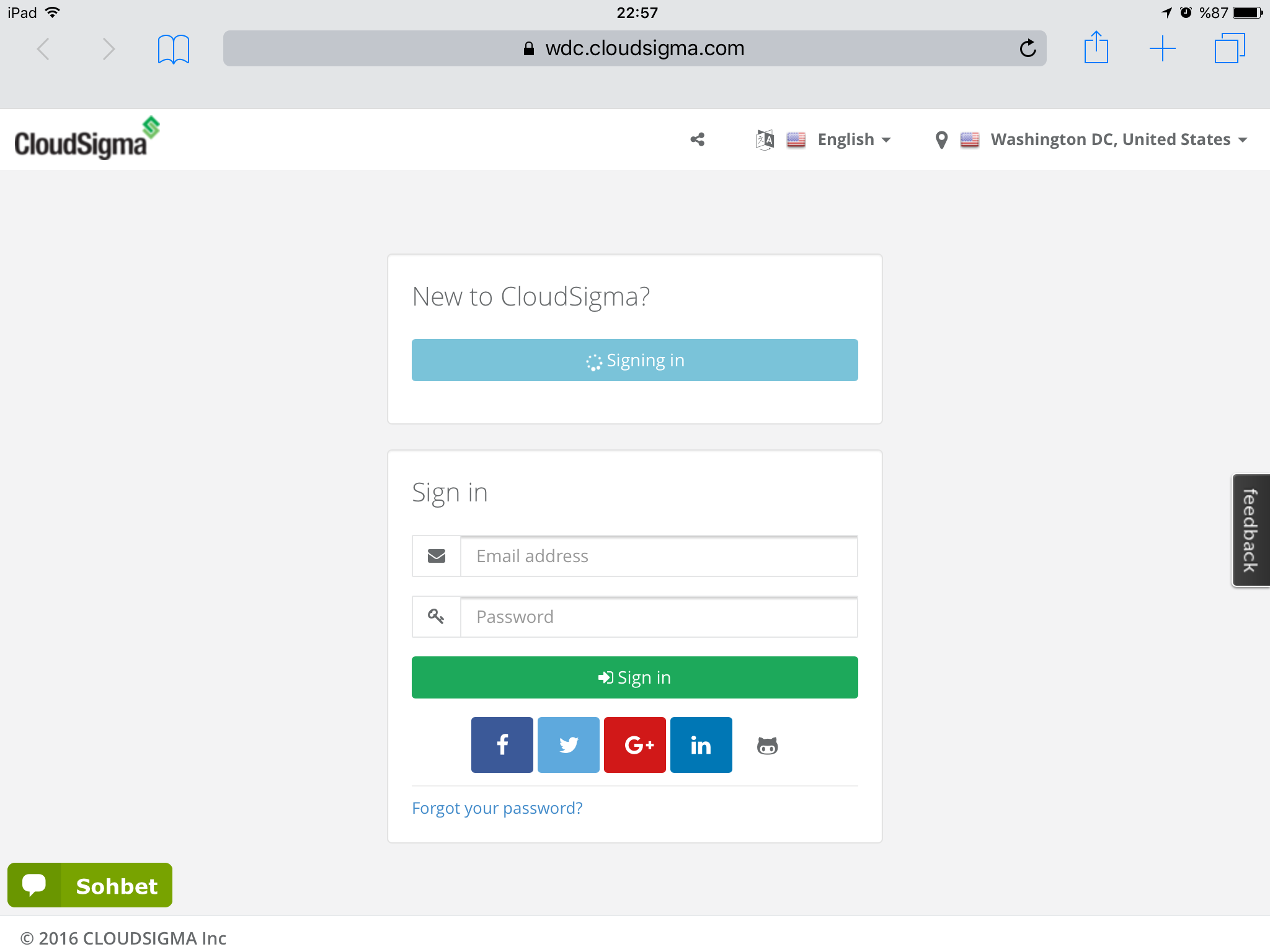Open a new tab with the plus icon
1270x952 pixels.
(1163, 48)
